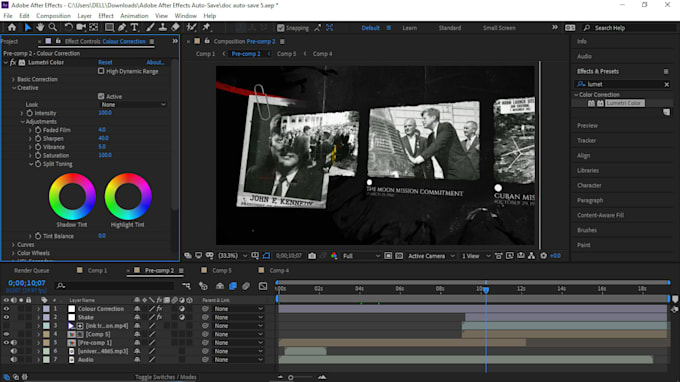Open Show Channel color management icon
Image resolution: width=680 pixels, height=382 pixels.
(334, 256)
